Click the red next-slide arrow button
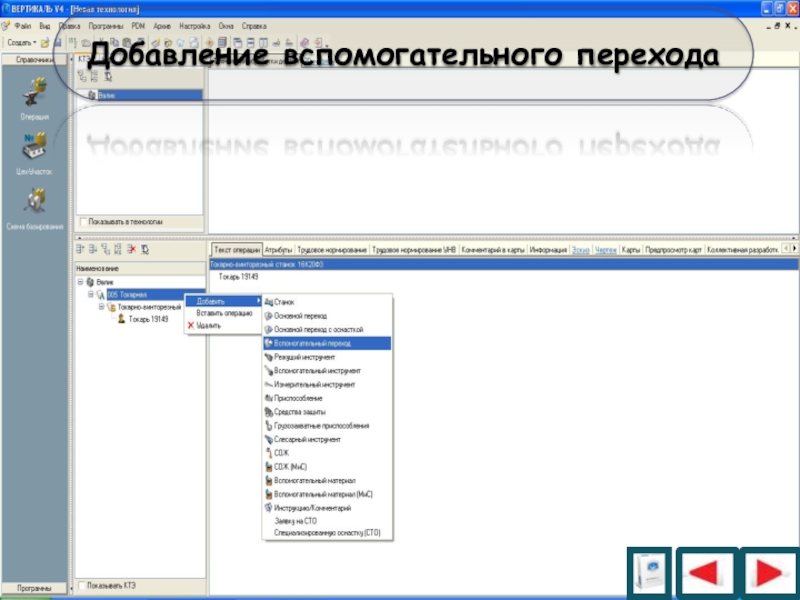Viewport: 800px width, 600px height. (766, 574)
